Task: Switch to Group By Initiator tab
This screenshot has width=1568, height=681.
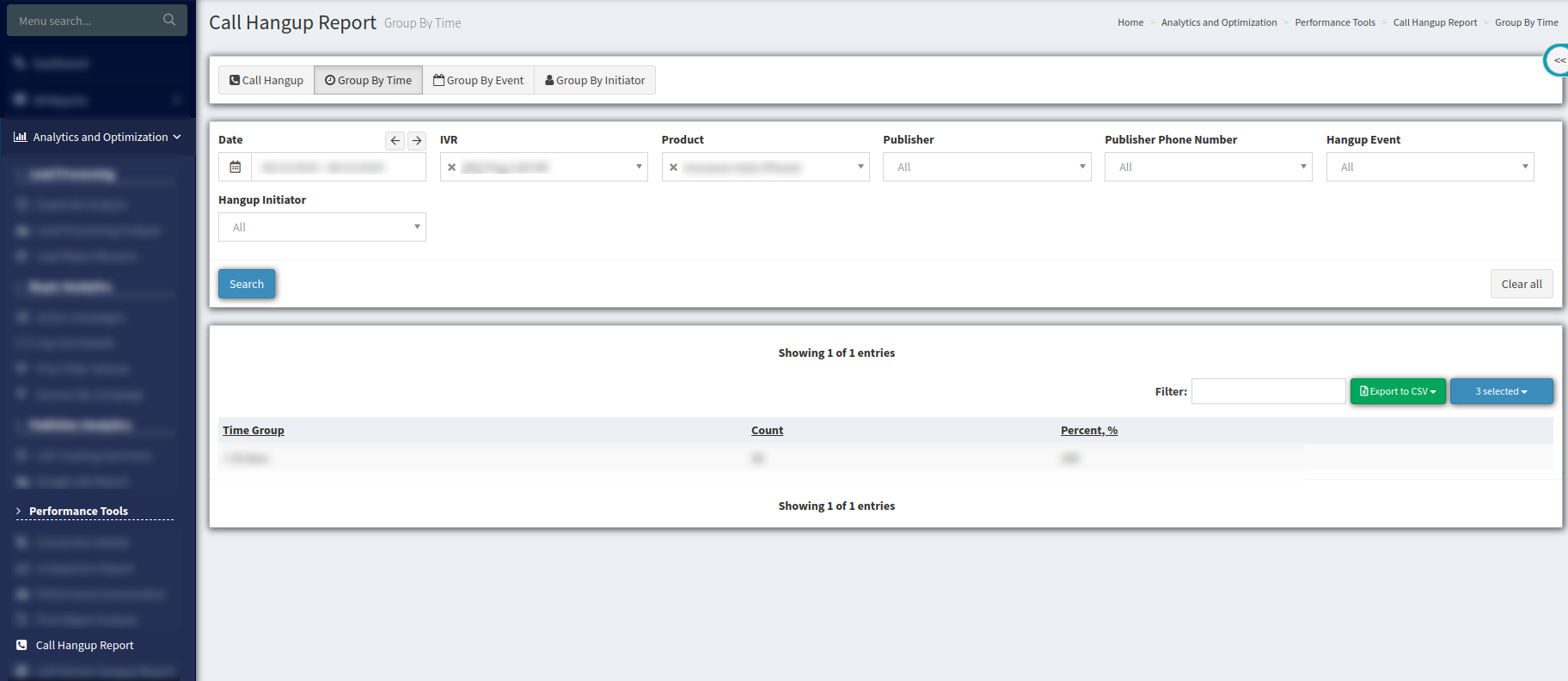Action: (x=595, y=80)
